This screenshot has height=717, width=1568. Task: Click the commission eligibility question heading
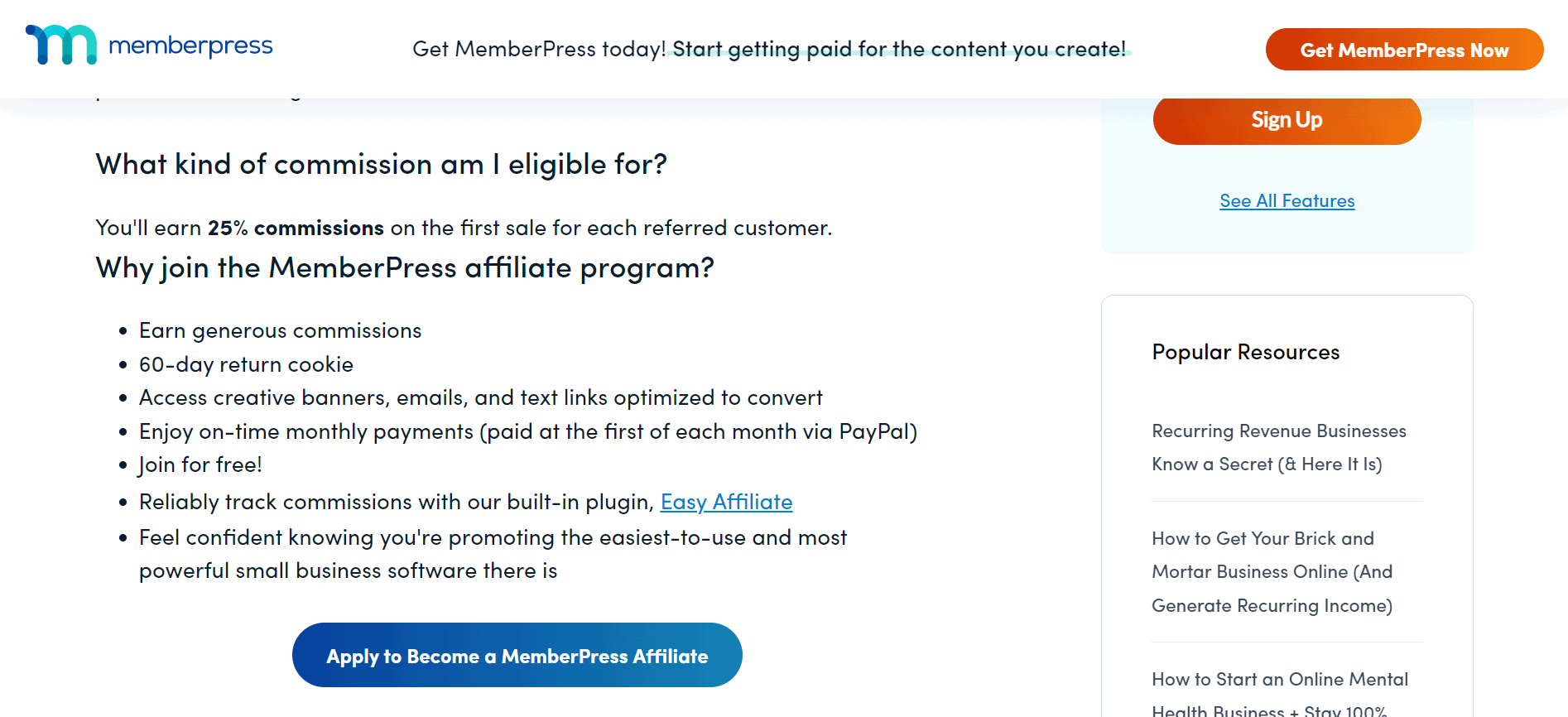(381, 164)
